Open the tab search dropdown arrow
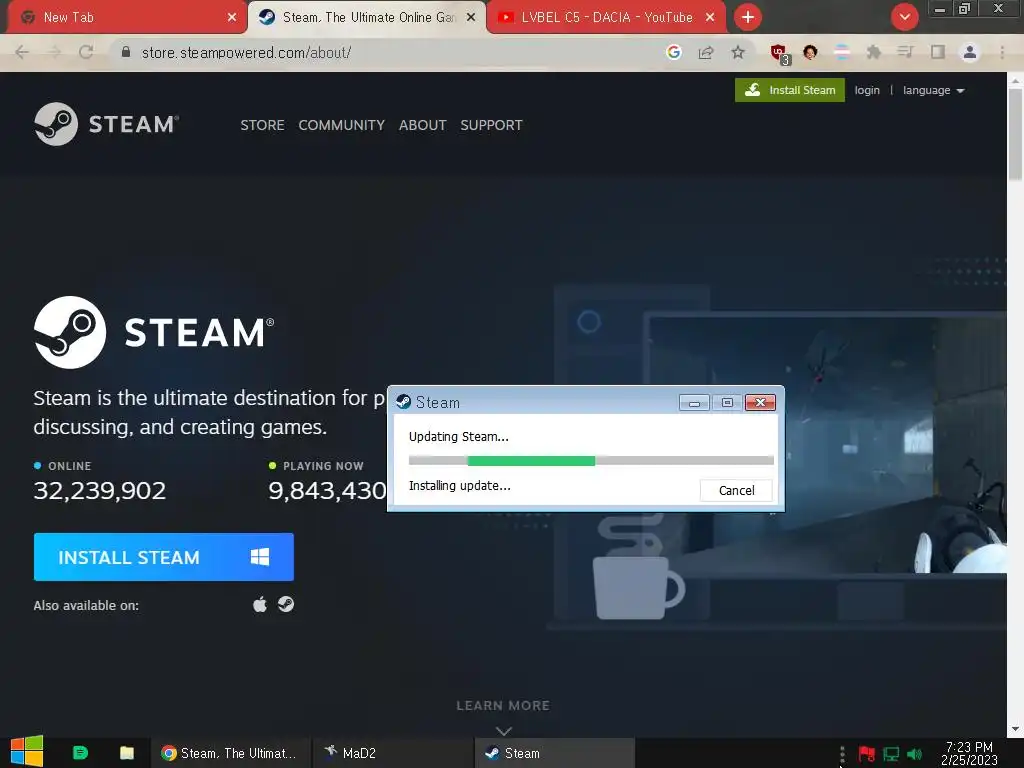The height and width of the screenshot is (768, 1024). coord(904,18)
